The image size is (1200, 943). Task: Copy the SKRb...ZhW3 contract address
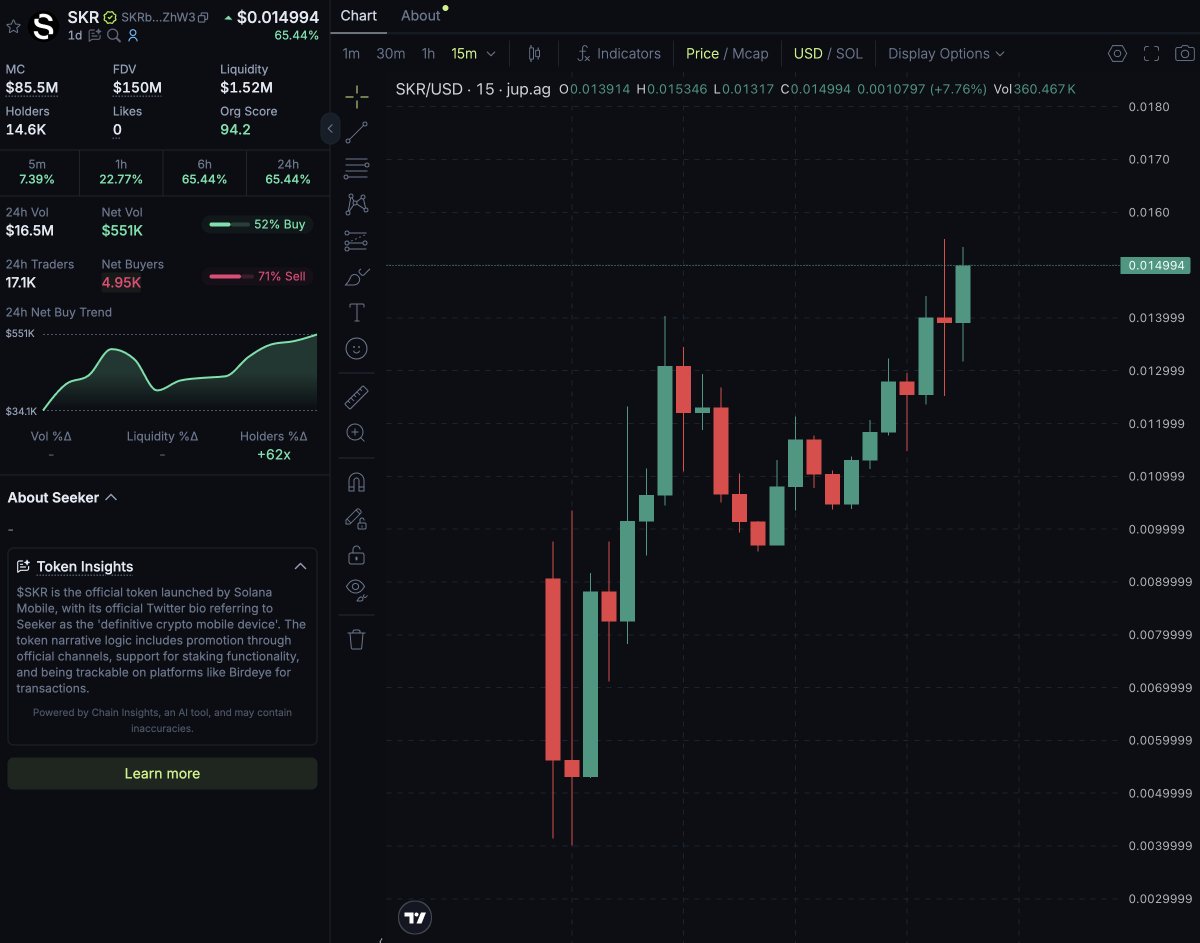click(x=204, y=18)
